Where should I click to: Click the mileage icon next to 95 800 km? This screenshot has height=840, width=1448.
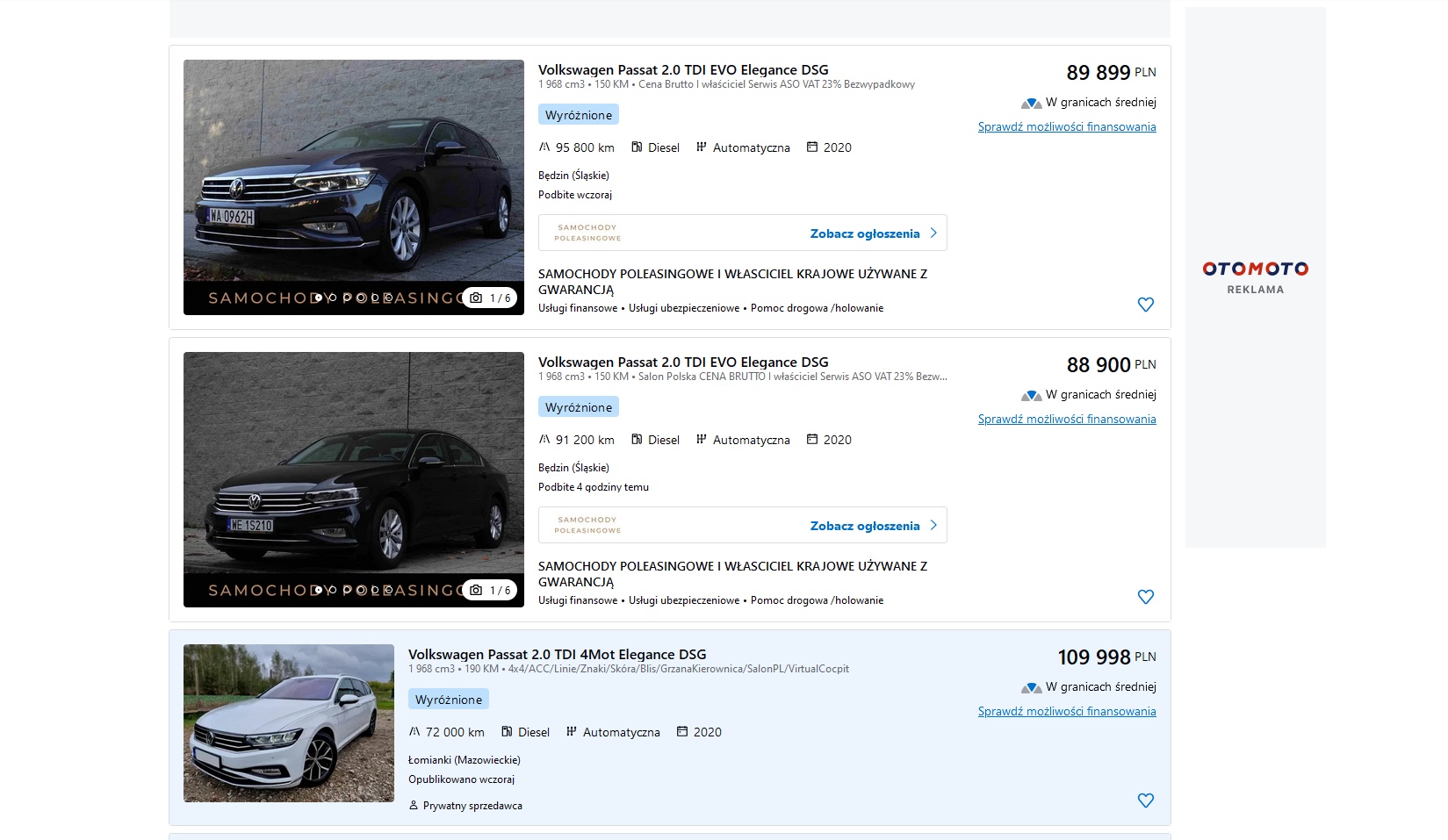click(544, 147)
